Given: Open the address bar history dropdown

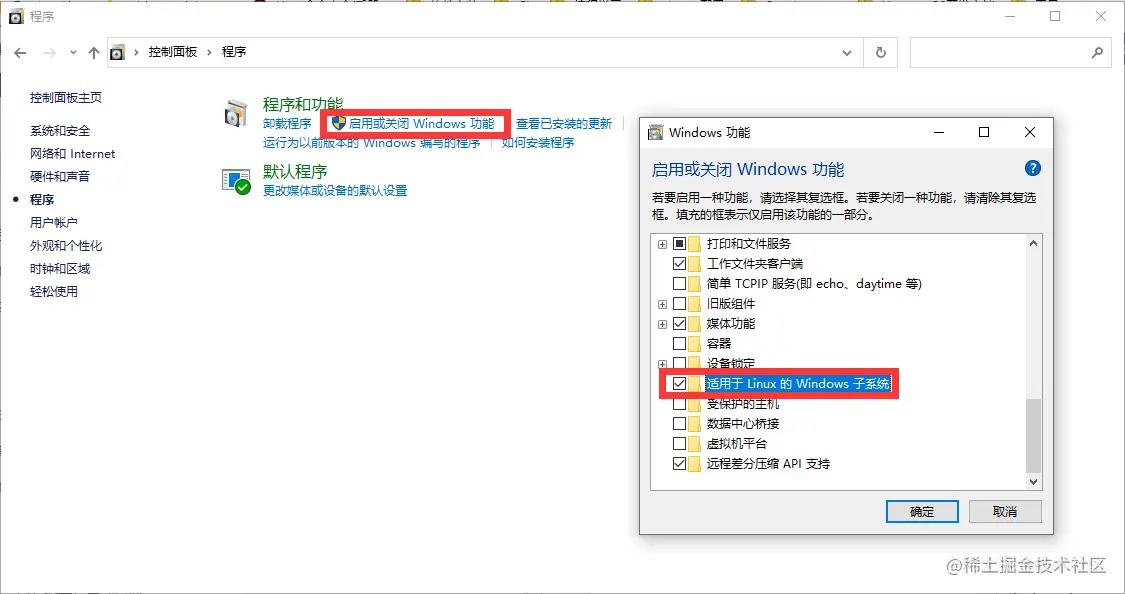Looking at the screenshot, I should (x=847, y=52).
